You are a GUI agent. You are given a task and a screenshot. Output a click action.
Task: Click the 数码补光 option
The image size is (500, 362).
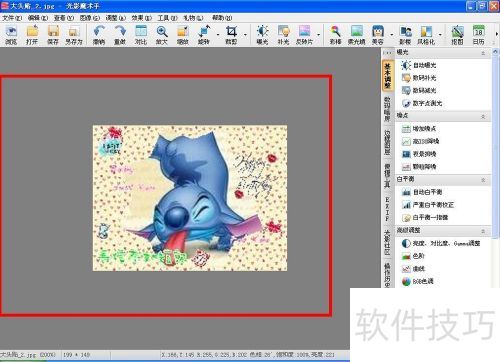tap(419, 78)
